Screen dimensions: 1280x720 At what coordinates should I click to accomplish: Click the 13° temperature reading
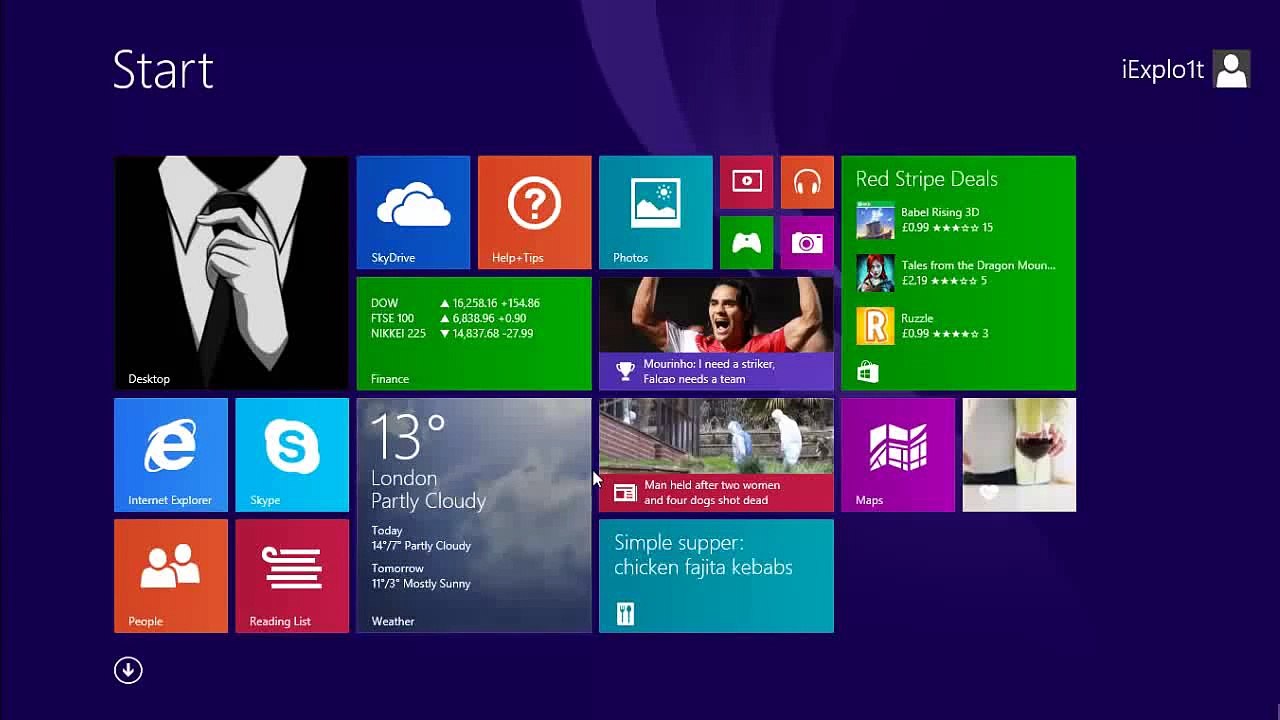[408, 437]
